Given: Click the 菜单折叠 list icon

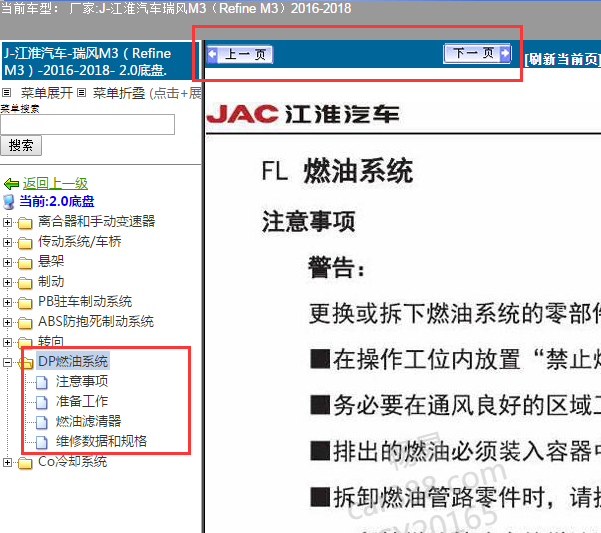Looking at the screenshot, I should [x=81, y=93].
